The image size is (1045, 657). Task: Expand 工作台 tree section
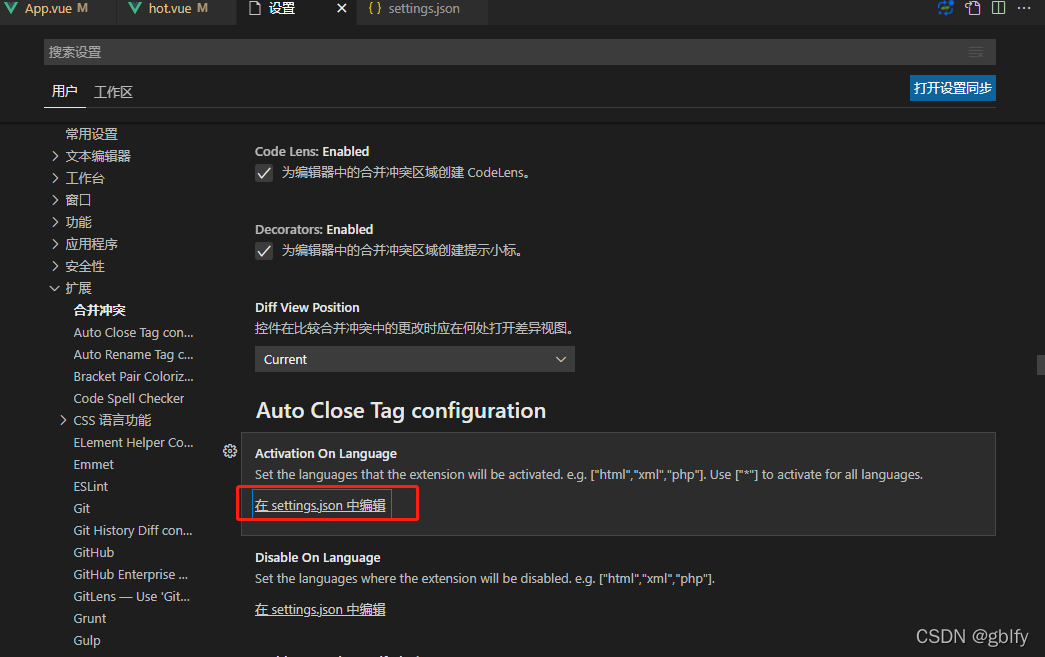click(x=55, y=178)
